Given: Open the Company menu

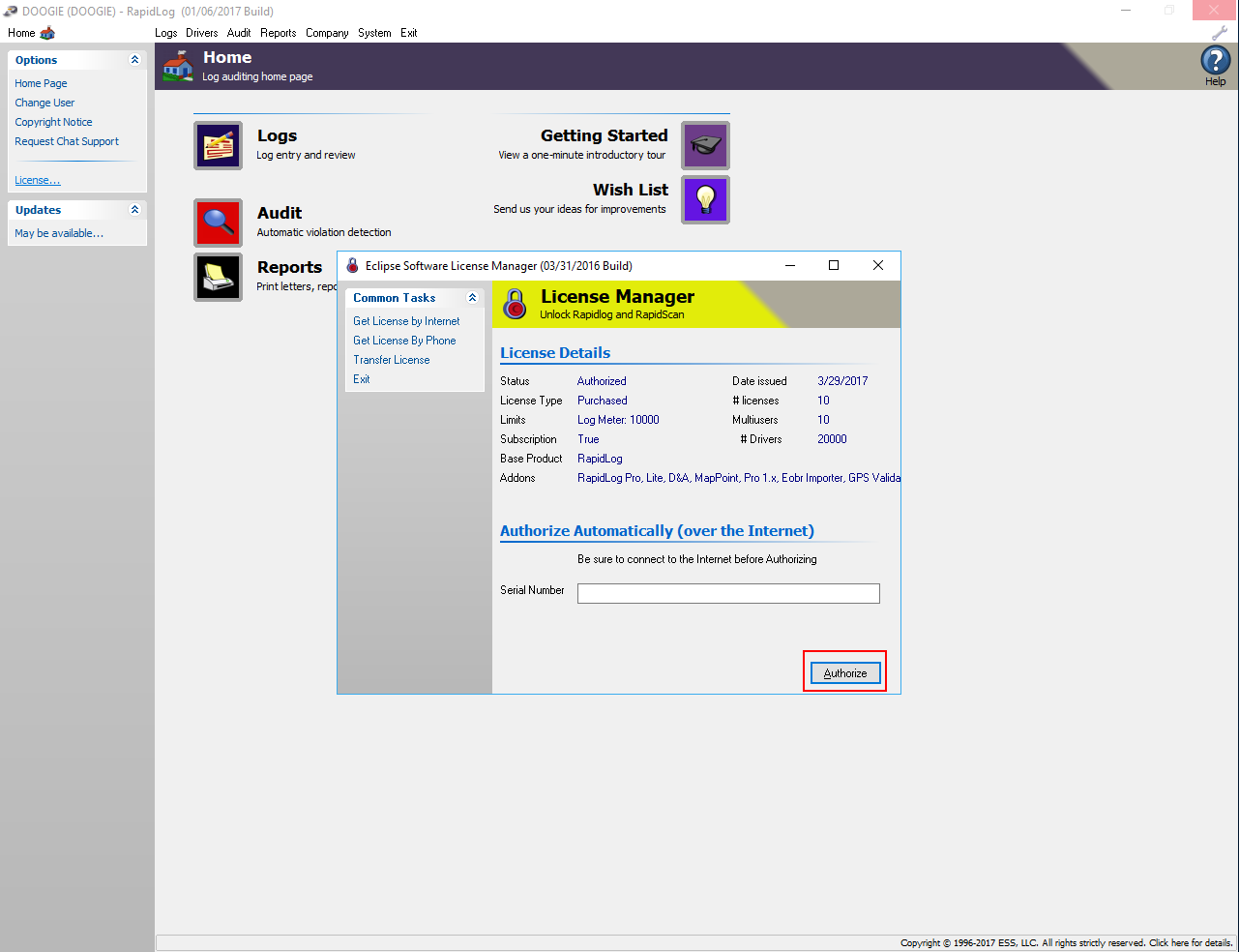Looking at the screenshot, I should tap(327, 32).
